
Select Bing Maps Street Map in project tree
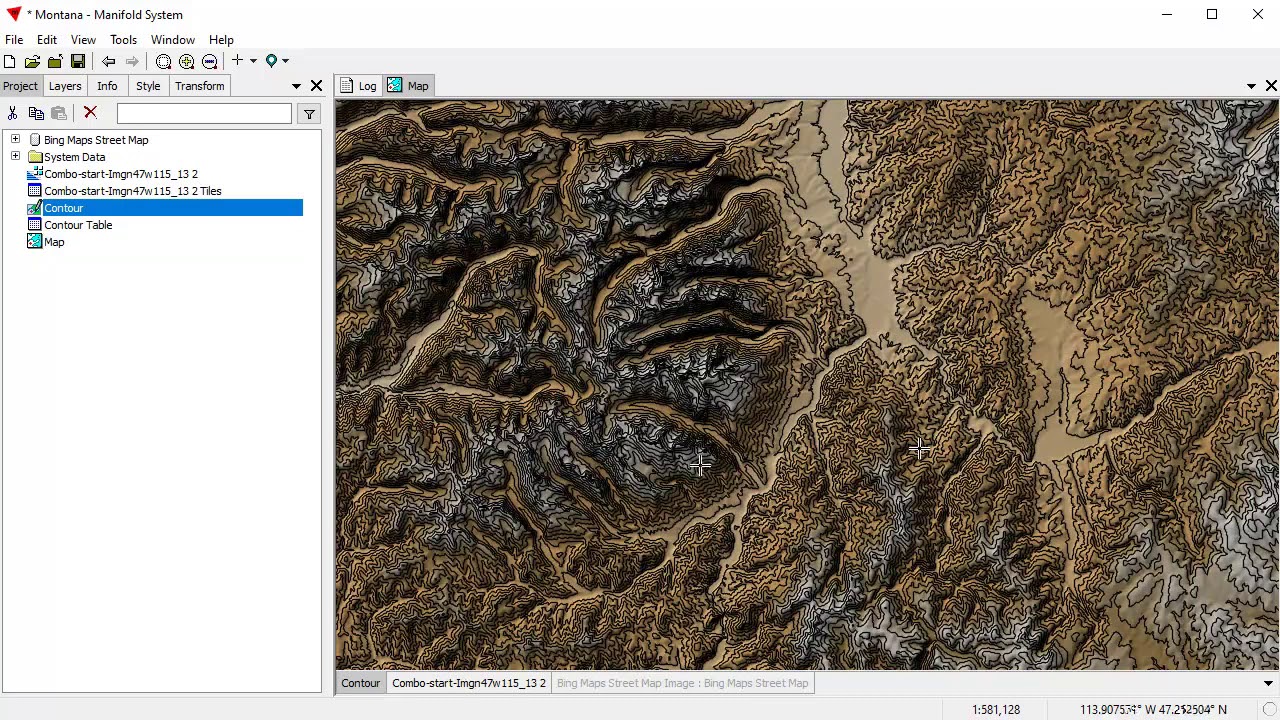click(96, 140)
